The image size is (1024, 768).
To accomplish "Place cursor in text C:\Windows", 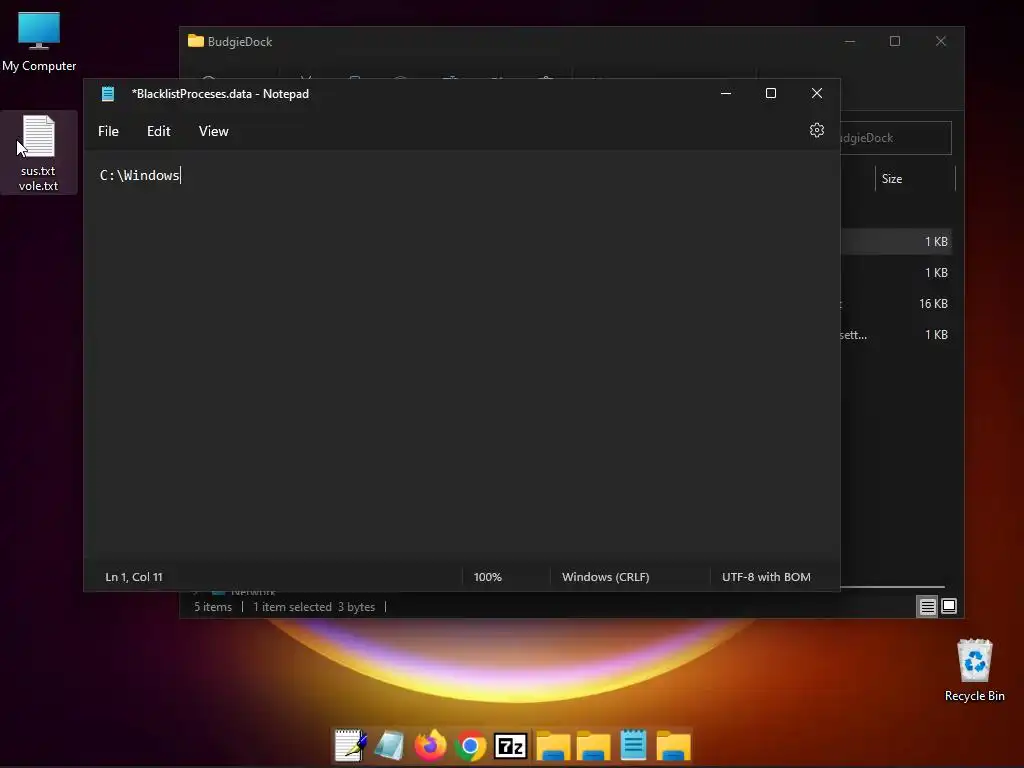I will [140, 175].
